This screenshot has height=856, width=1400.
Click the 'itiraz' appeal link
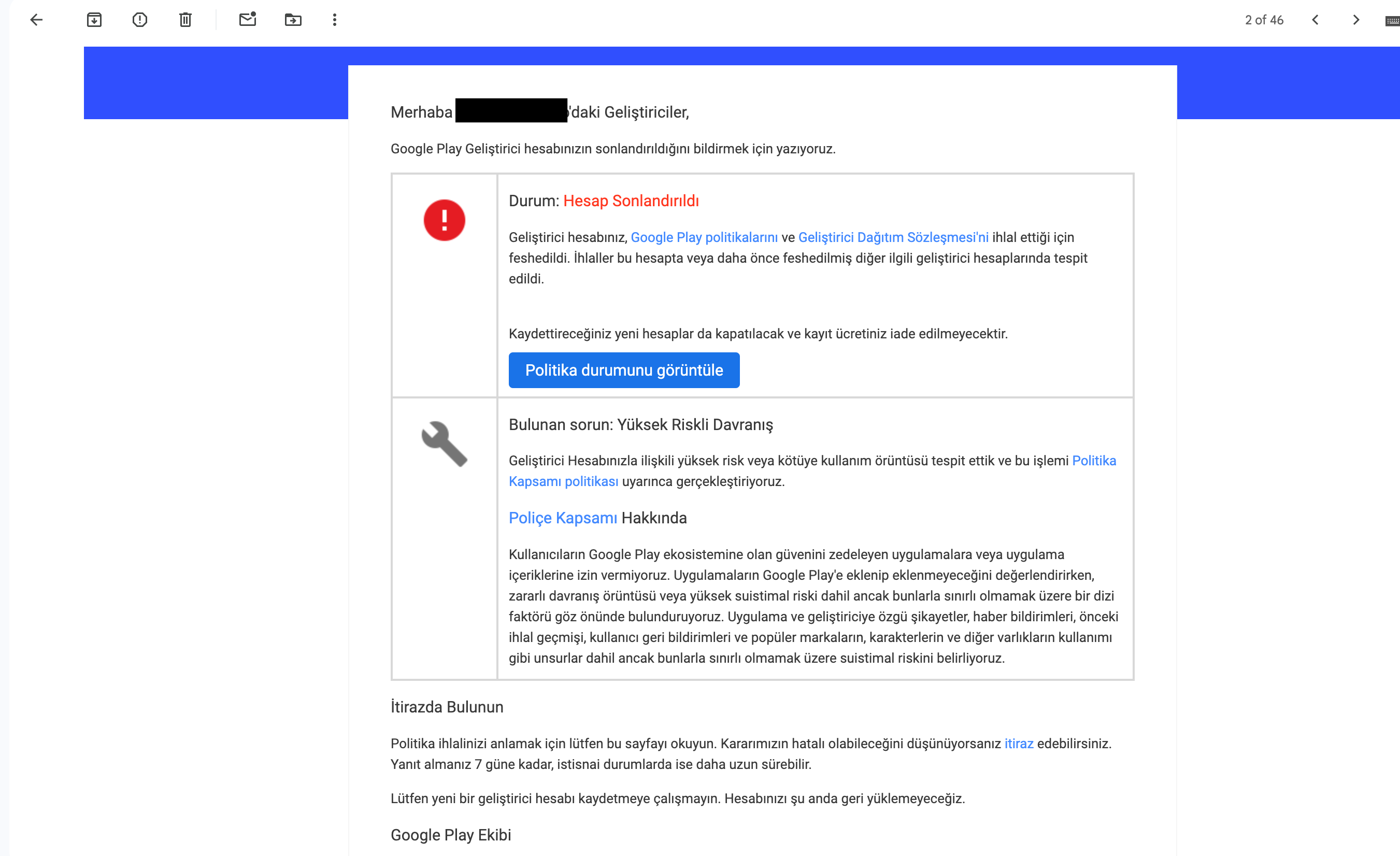point(1019,744)
